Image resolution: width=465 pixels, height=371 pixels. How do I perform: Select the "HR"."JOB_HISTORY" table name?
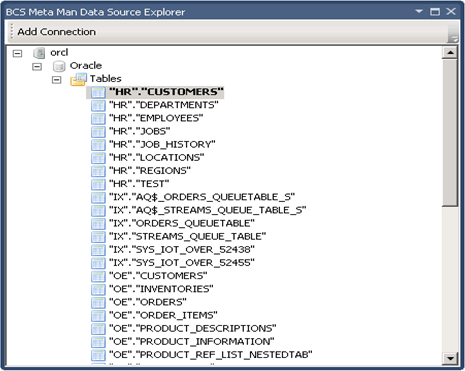162,144
